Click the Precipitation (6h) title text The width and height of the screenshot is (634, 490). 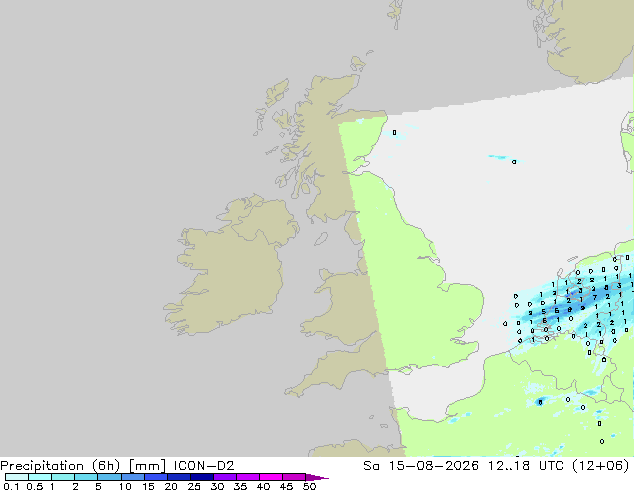pyautogui.click(x=60, y=466)
